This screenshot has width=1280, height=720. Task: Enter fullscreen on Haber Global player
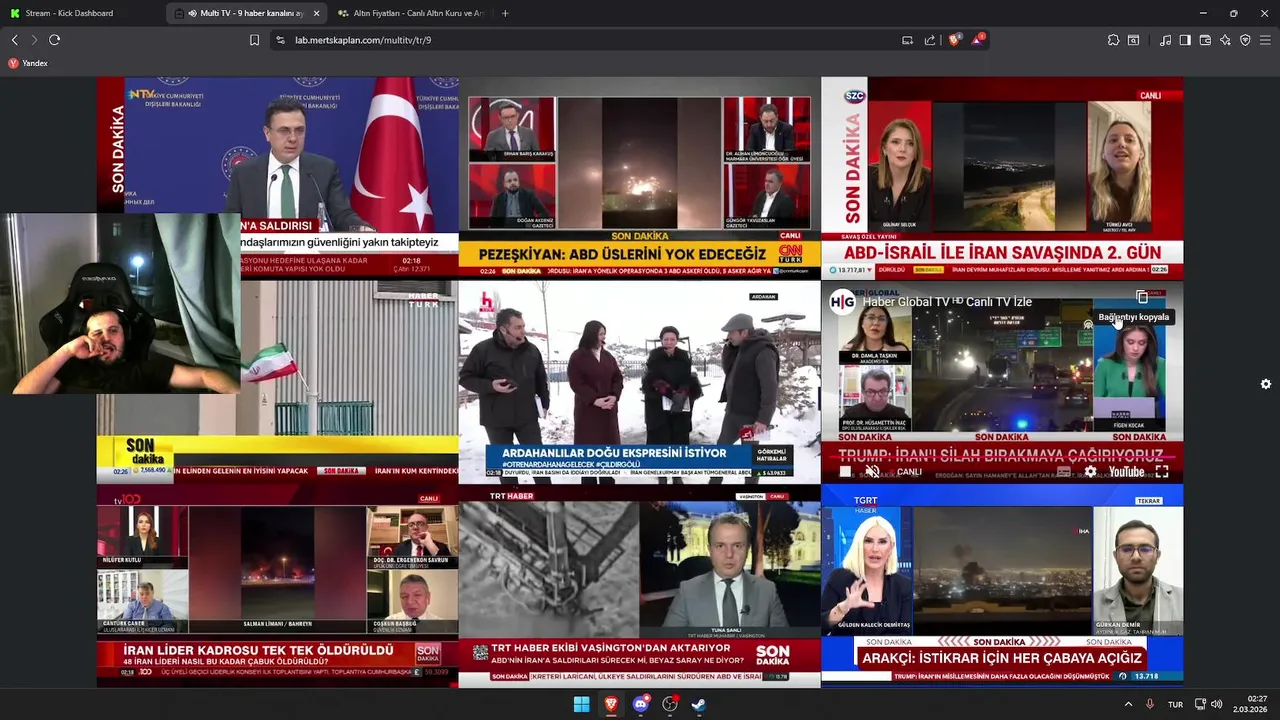(x=1162, y=472)
